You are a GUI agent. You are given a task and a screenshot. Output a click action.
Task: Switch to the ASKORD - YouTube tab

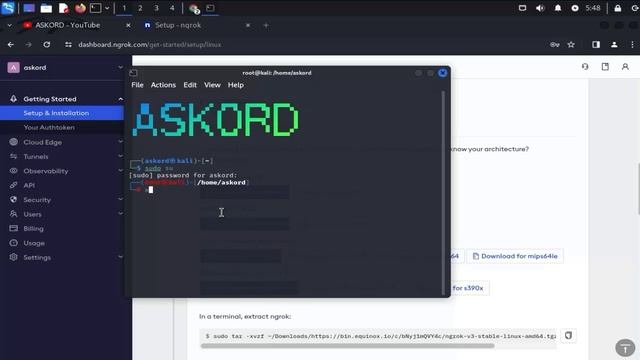point(67,25)
